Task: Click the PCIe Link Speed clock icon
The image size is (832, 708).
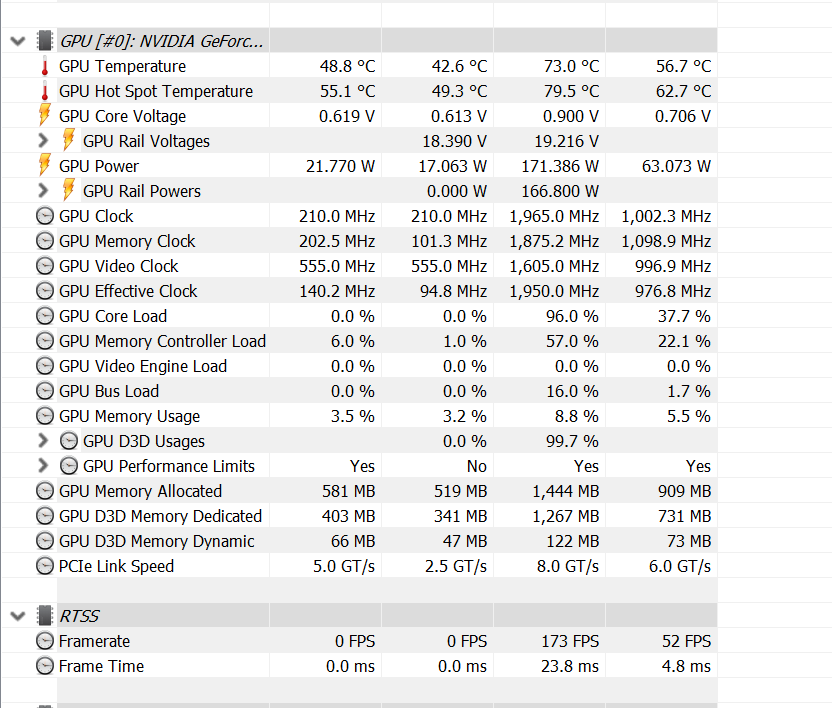Action: (x=45, y=566)
